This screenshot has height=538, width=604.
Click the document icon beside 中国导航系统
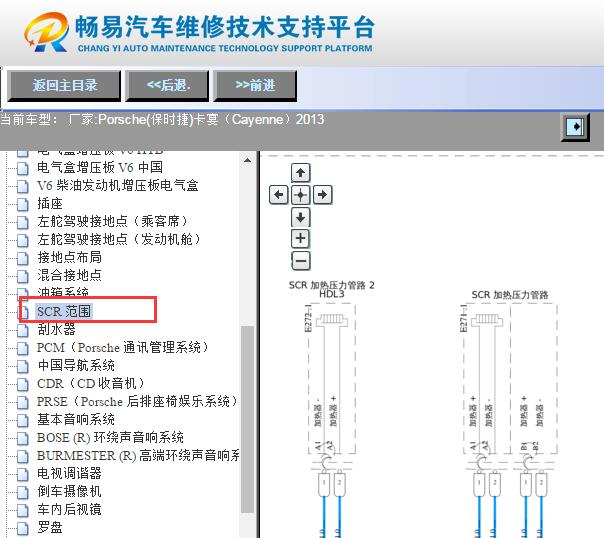click(23, 366)
